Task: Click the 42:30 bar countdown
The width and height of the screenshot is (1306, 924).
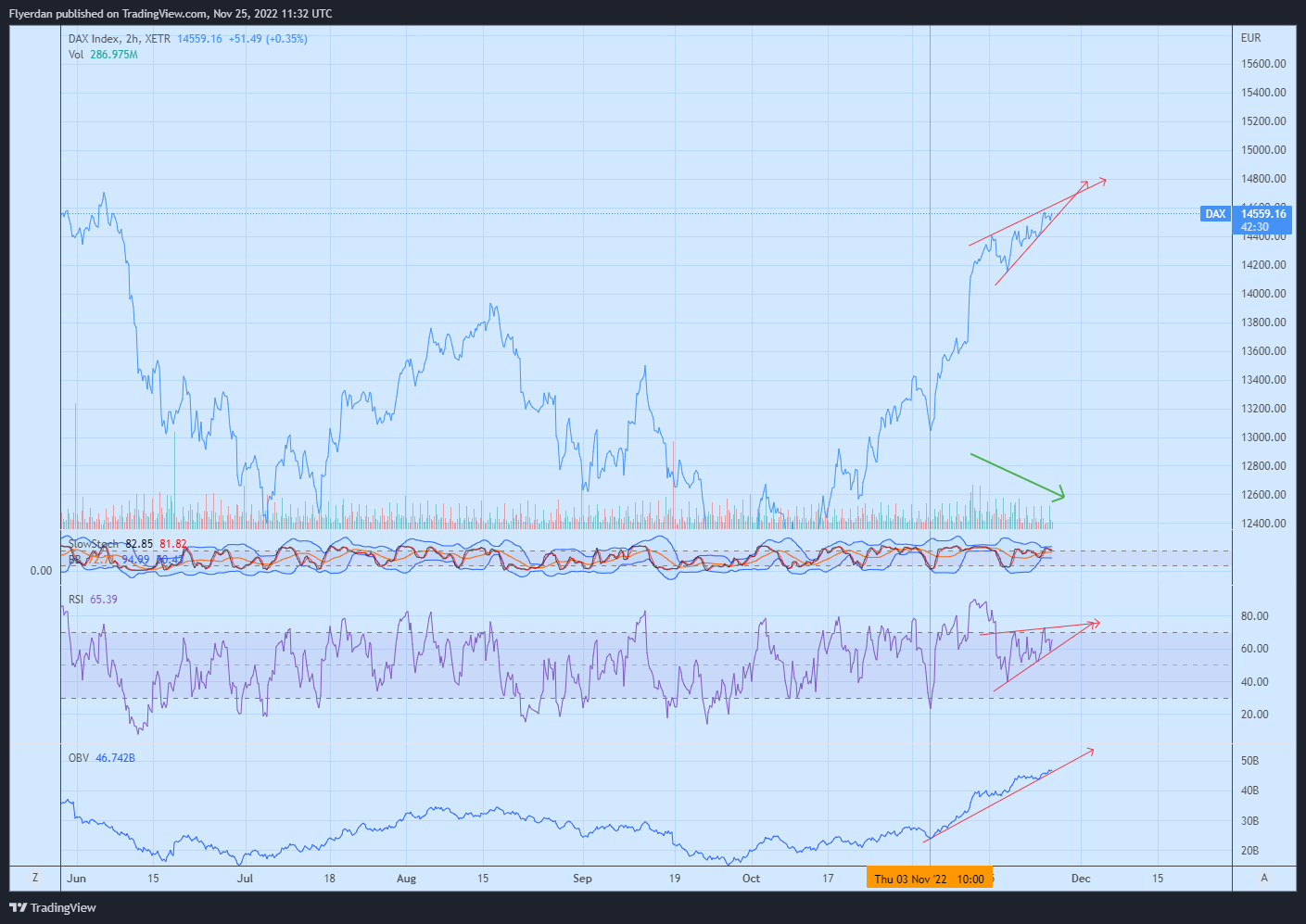Action: (x=1255, y=227)
